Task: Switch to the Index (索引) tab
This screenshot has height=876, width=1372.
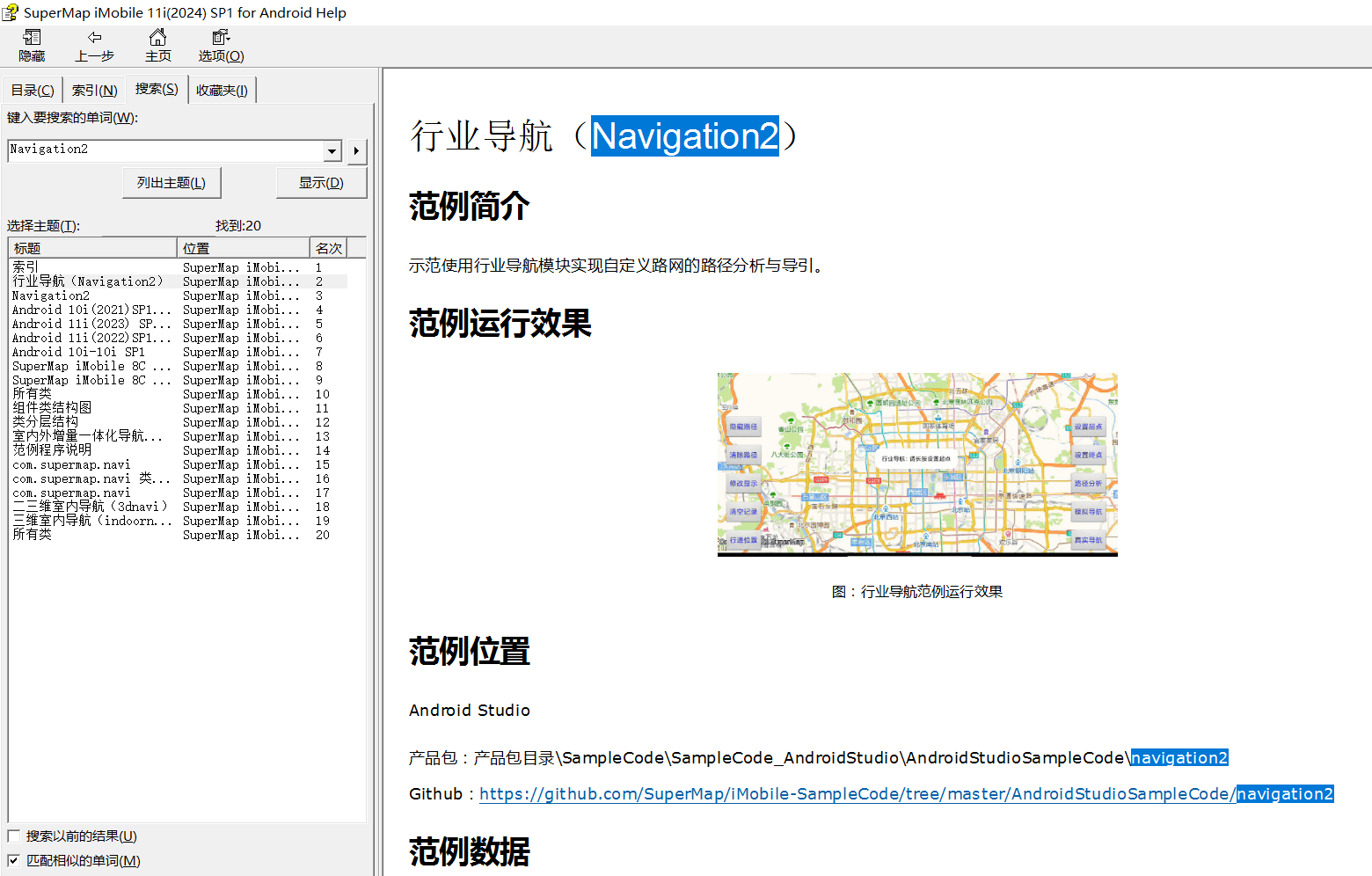Action: 94,91
